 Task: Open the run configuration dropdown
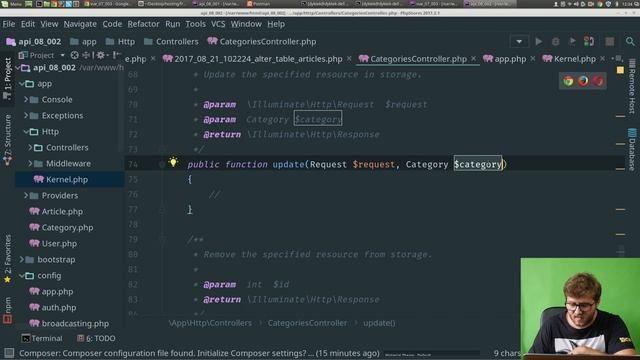(x=519, y=41)
